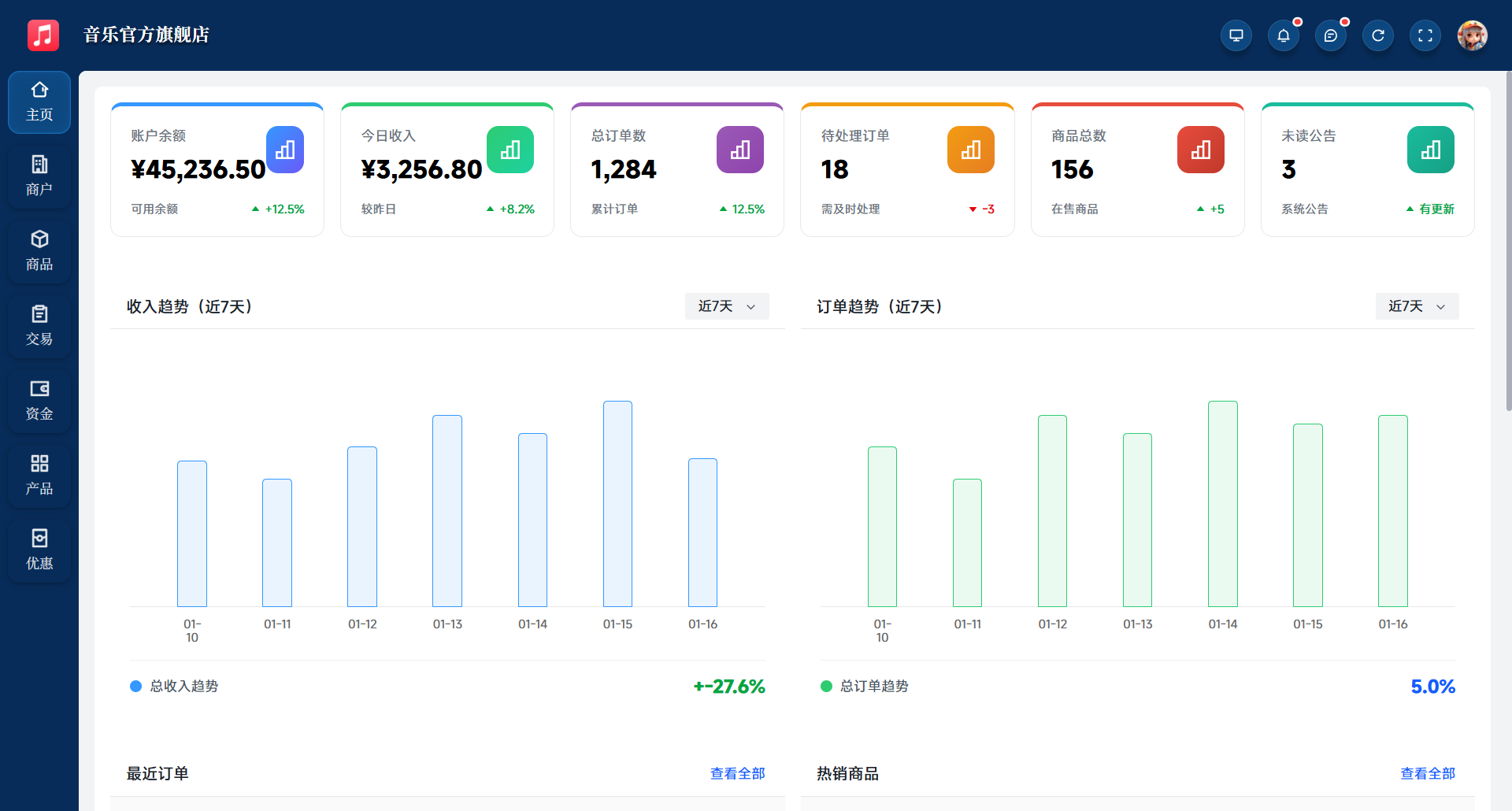
Task: Toggle fullscreen mode icon
Action: [x=1425, y=35]
